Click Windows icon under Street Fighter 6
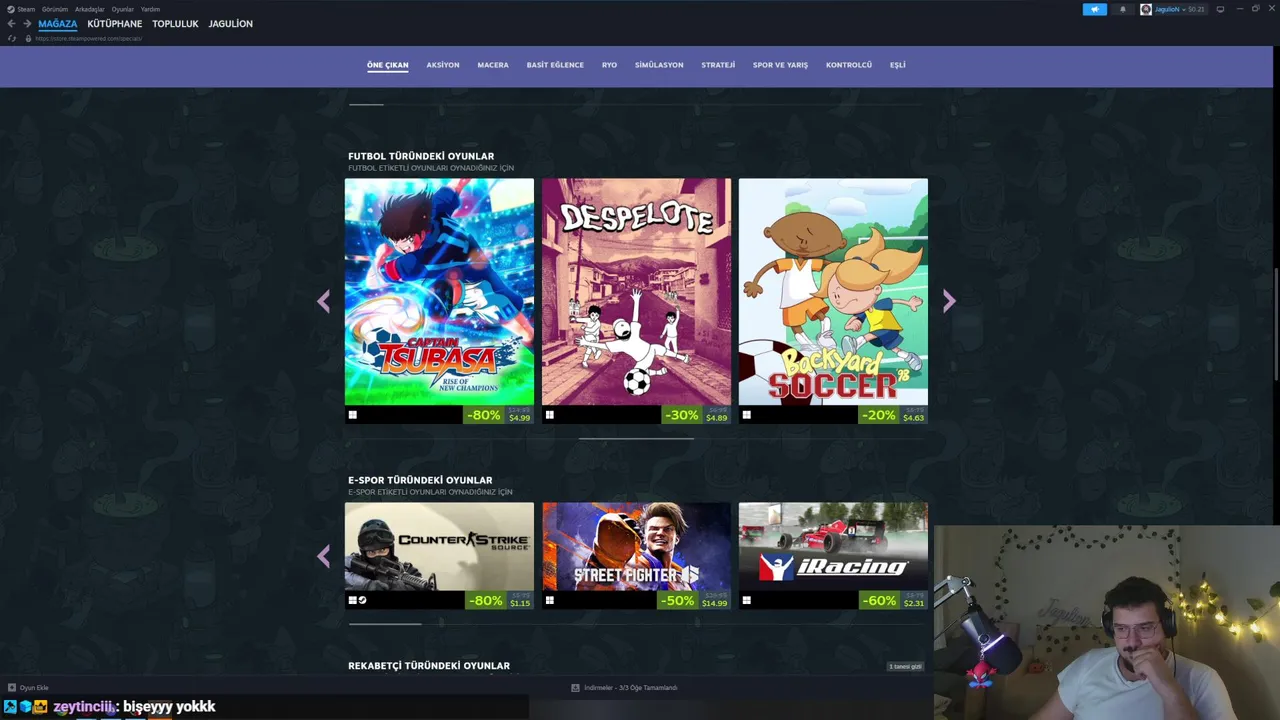The height and width of the screenshot is (720, 1280). point(549,601)
